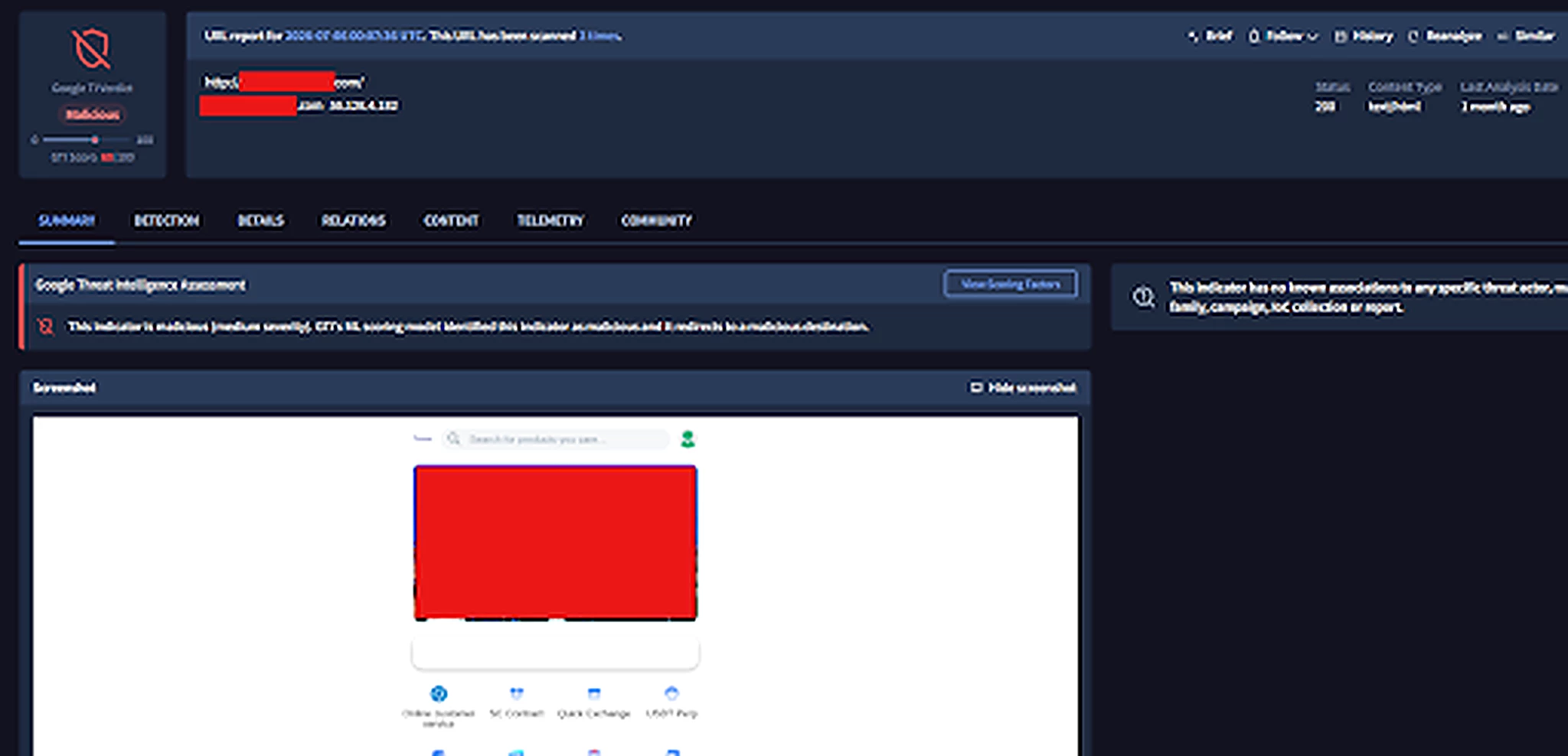The image size is (1568, 756).
Task: Open the Brief summary action
Action: [1210, 36]
